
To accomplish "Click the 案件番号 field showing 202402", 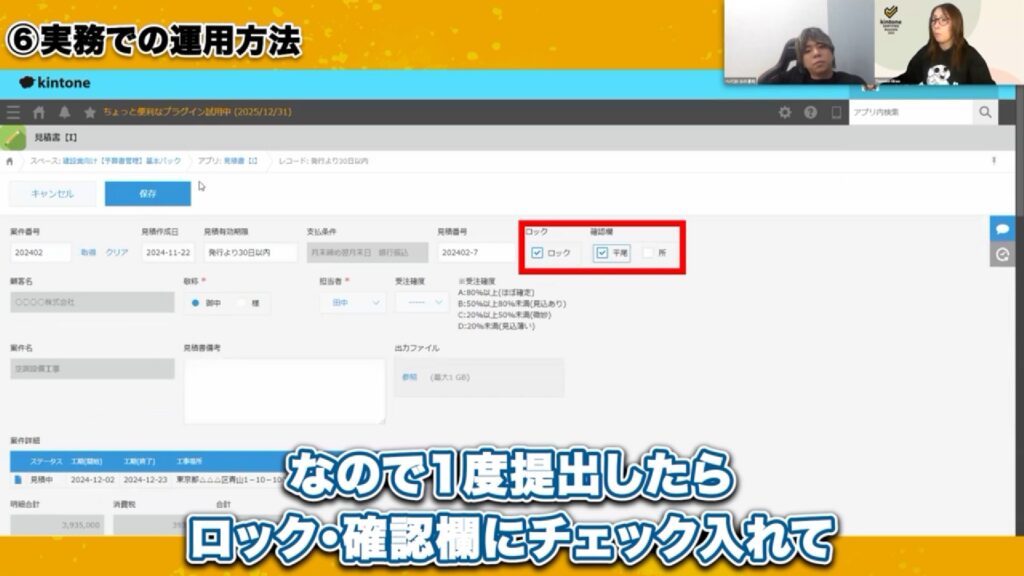I will coord(40,253).
